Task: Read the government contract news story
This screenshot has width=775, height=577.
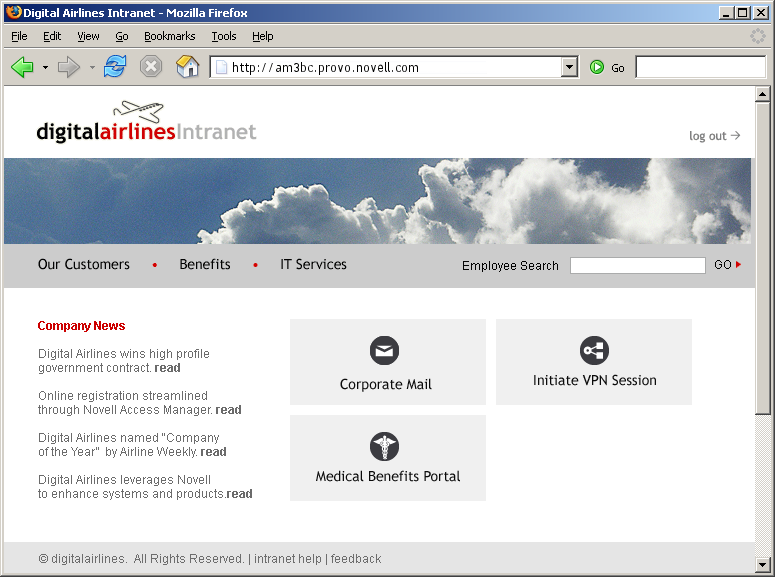Action: point(167,368)
